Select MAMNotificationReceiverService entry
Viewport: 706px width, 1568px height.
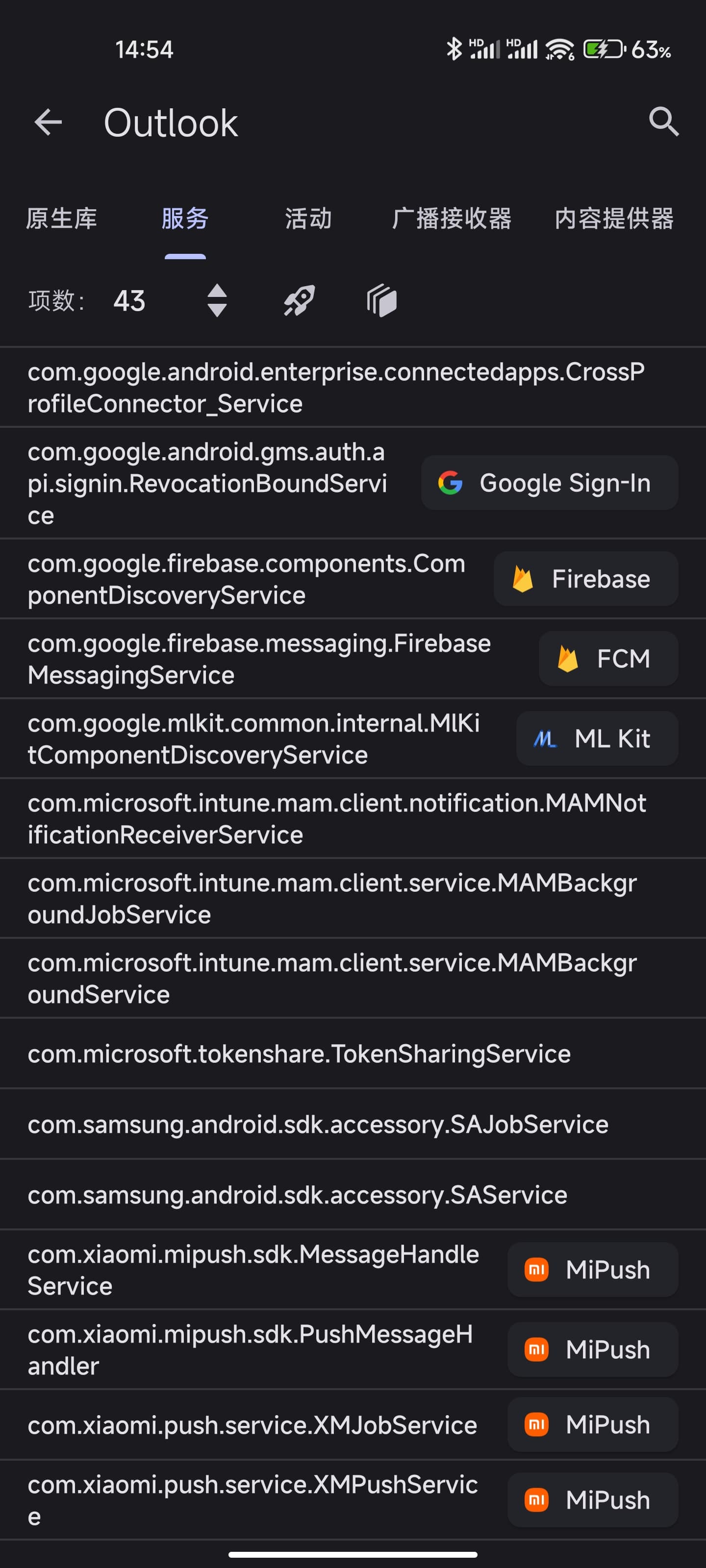point(337,819)
